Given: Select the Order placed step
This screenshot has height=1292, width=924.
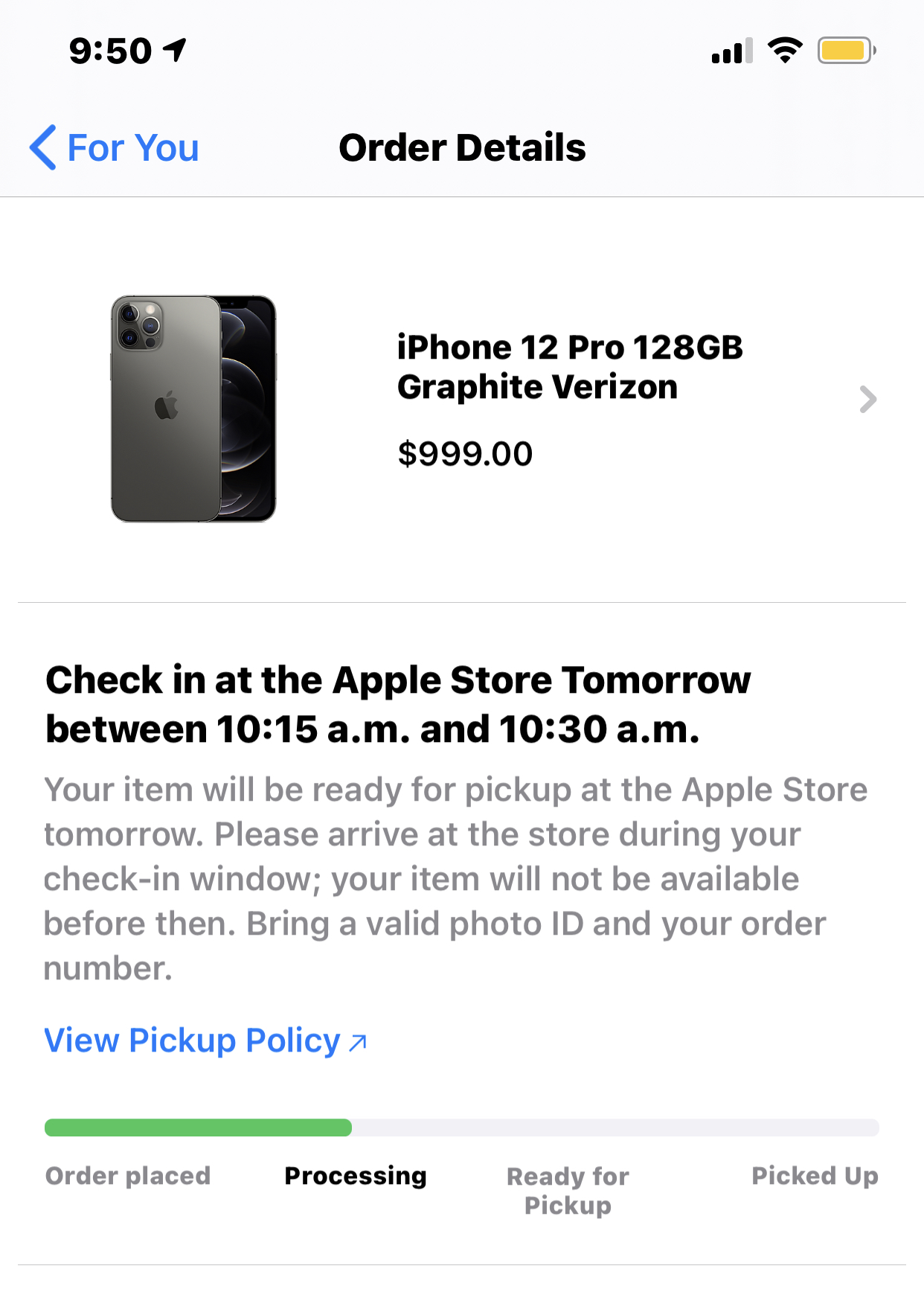Looking at the screenshot, I should pos(128,1176).
